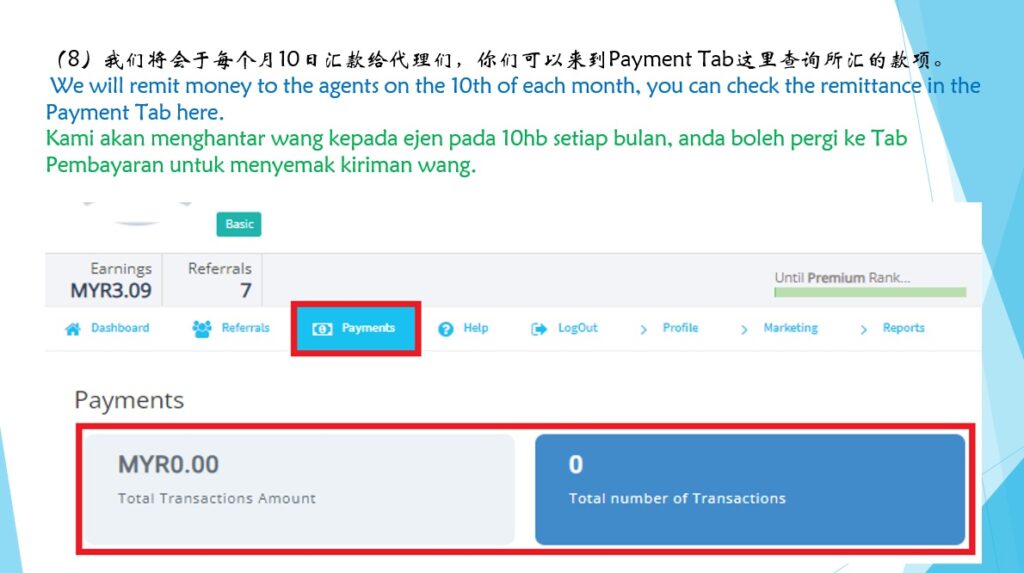Click the LogOut link
1024x573 pixels.
pyautogui.click(x=578, y=328)
